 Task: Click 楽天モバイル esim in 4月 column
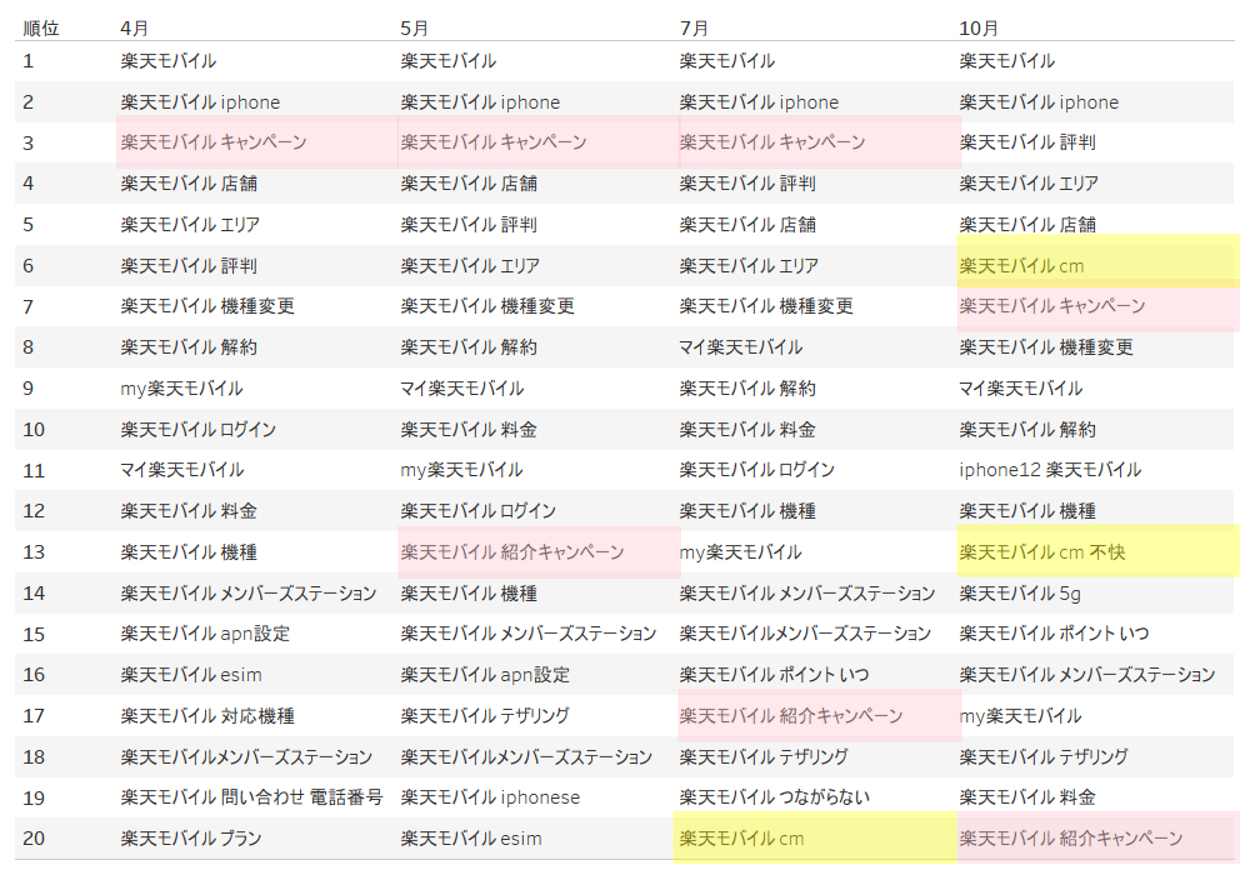coord(191,675)
